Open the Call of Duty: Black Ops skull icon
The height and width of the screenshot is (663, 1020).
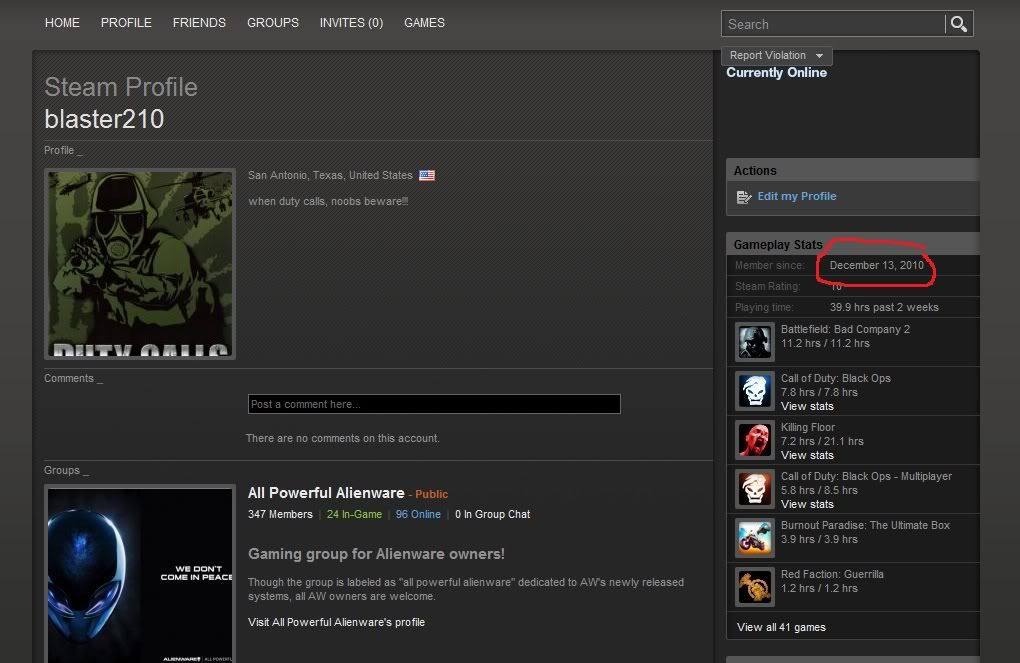tap(755, 391)
